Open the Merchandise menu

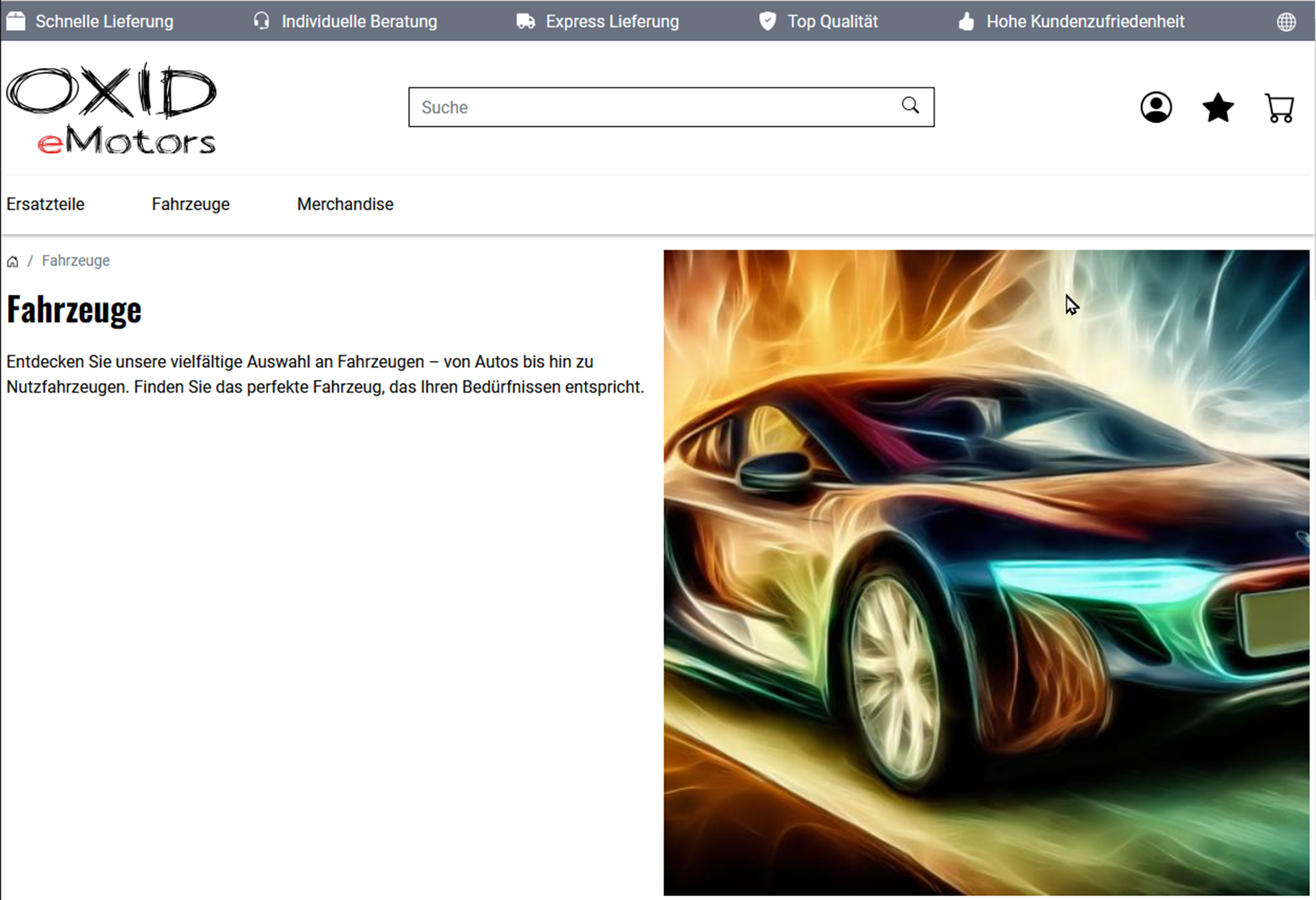(345, 204)
